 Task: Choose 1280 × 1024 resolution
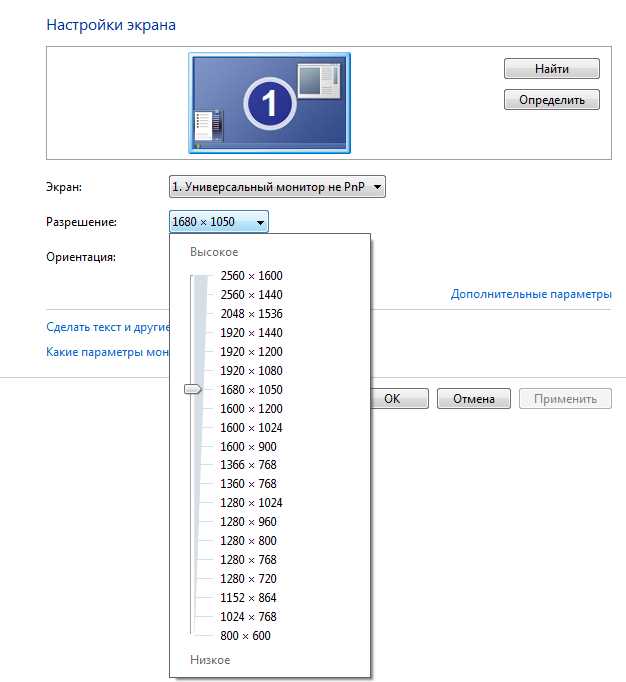coord(251,503)
